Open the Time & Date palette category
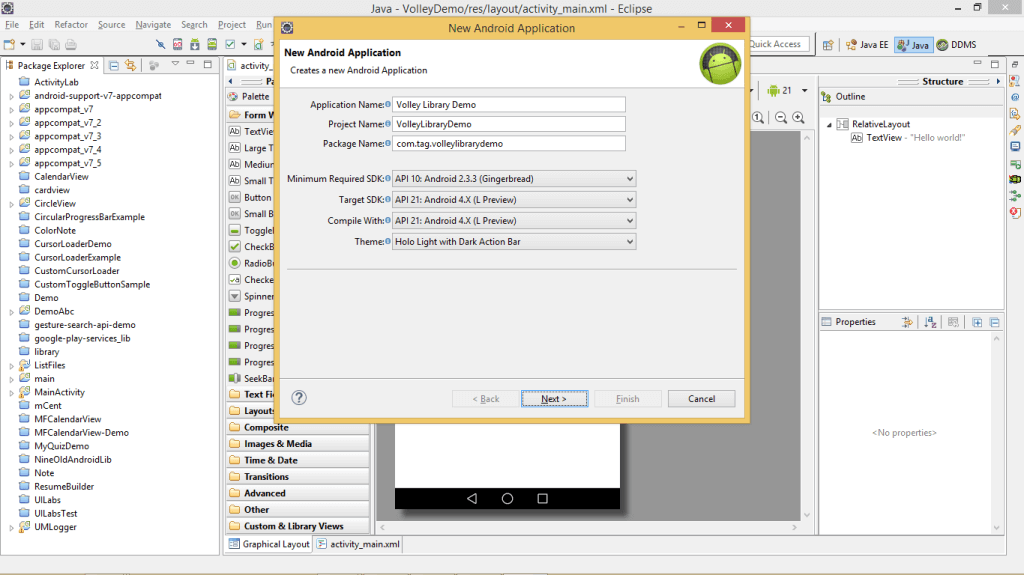This screenshot has width=1024, height=575. pos(298,460)
